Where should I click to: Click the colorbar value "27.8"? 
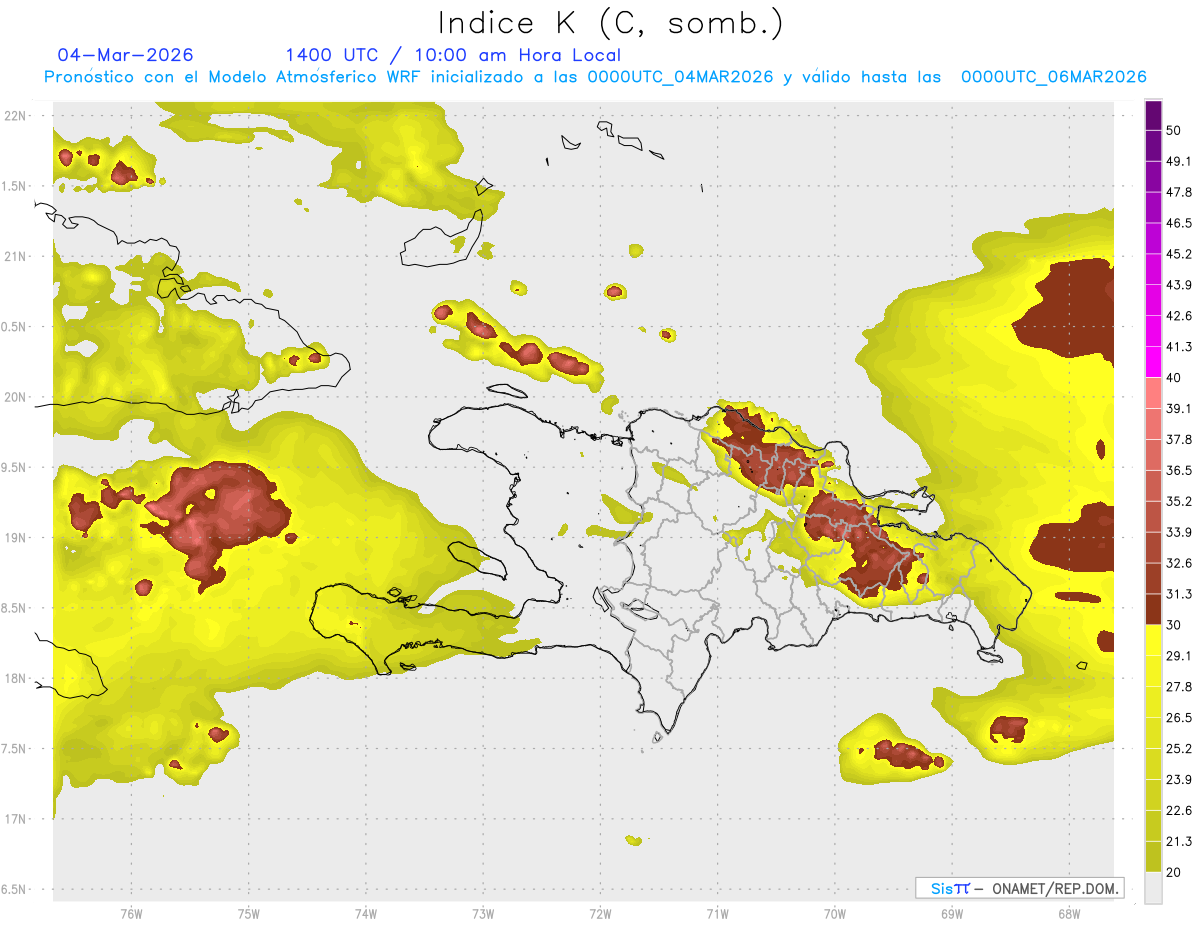[x=1179, y=687]
